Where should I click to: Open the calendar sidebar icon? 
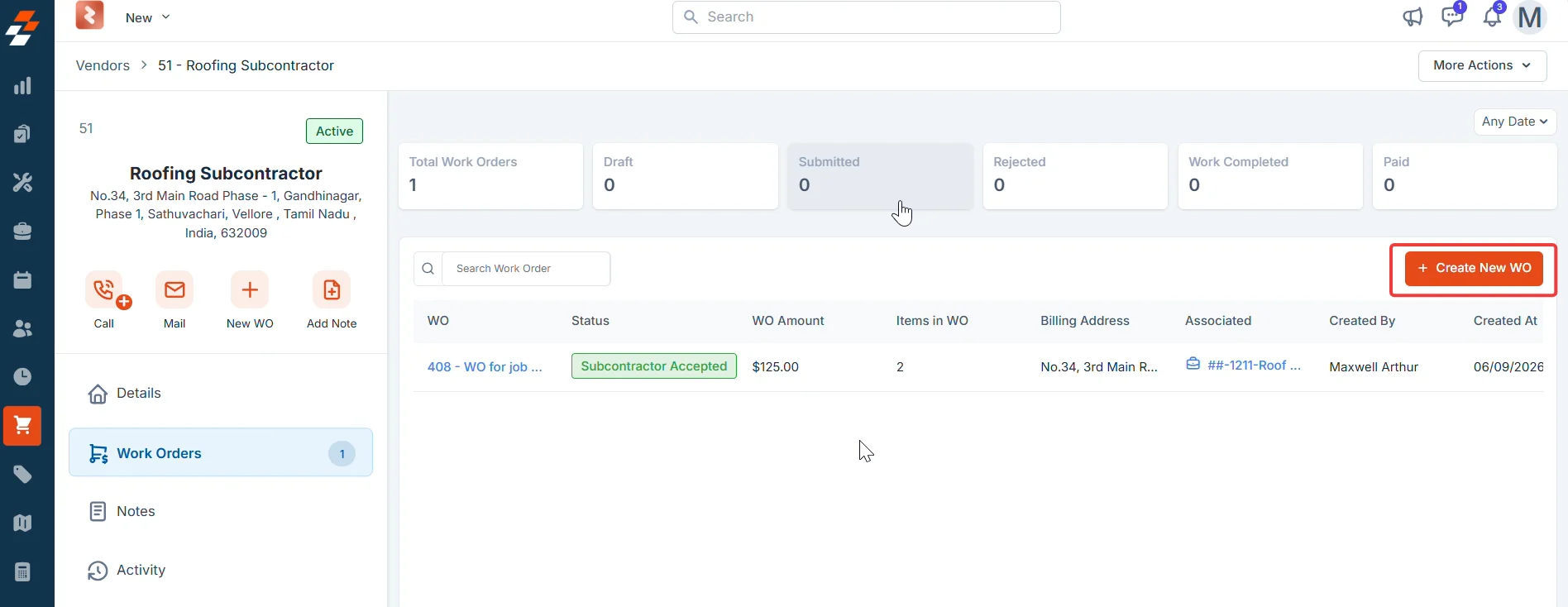pyautogui.click(x=22, y=280)
